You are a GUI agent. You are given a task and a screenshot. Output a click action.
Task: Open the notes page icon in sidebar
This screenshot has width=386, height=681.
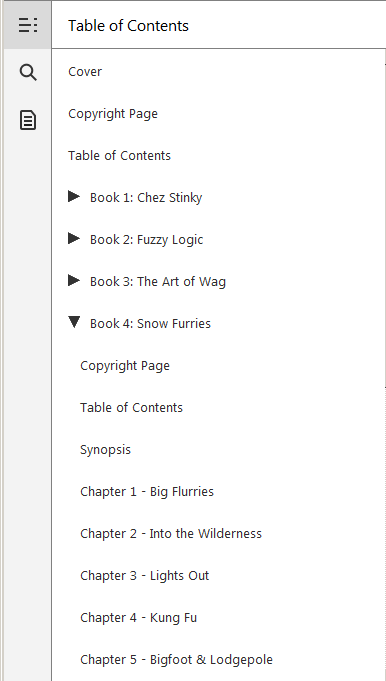[28, 120]
